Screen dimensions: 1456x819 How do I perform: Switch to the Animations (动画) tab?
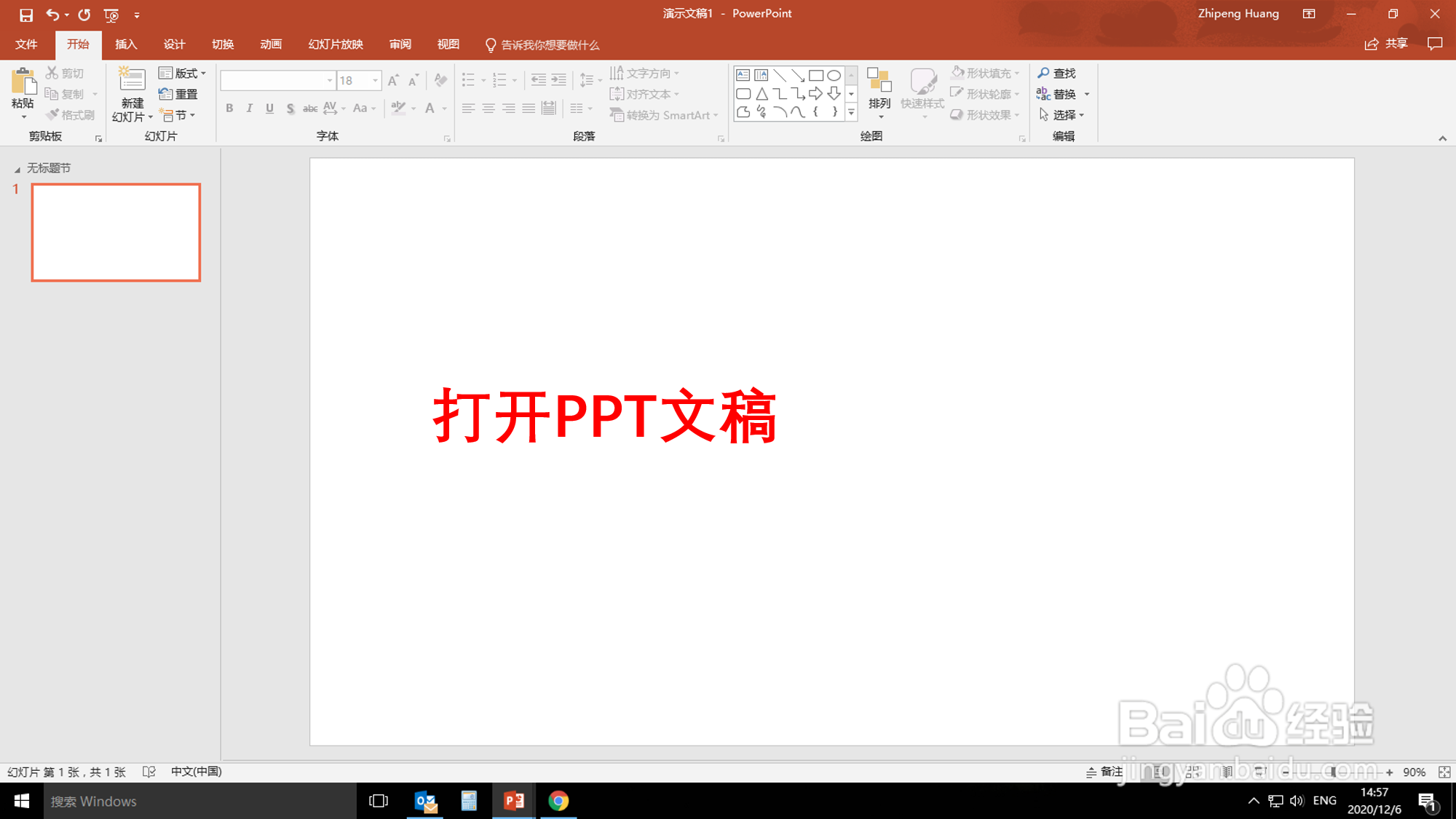pos(270,44)
